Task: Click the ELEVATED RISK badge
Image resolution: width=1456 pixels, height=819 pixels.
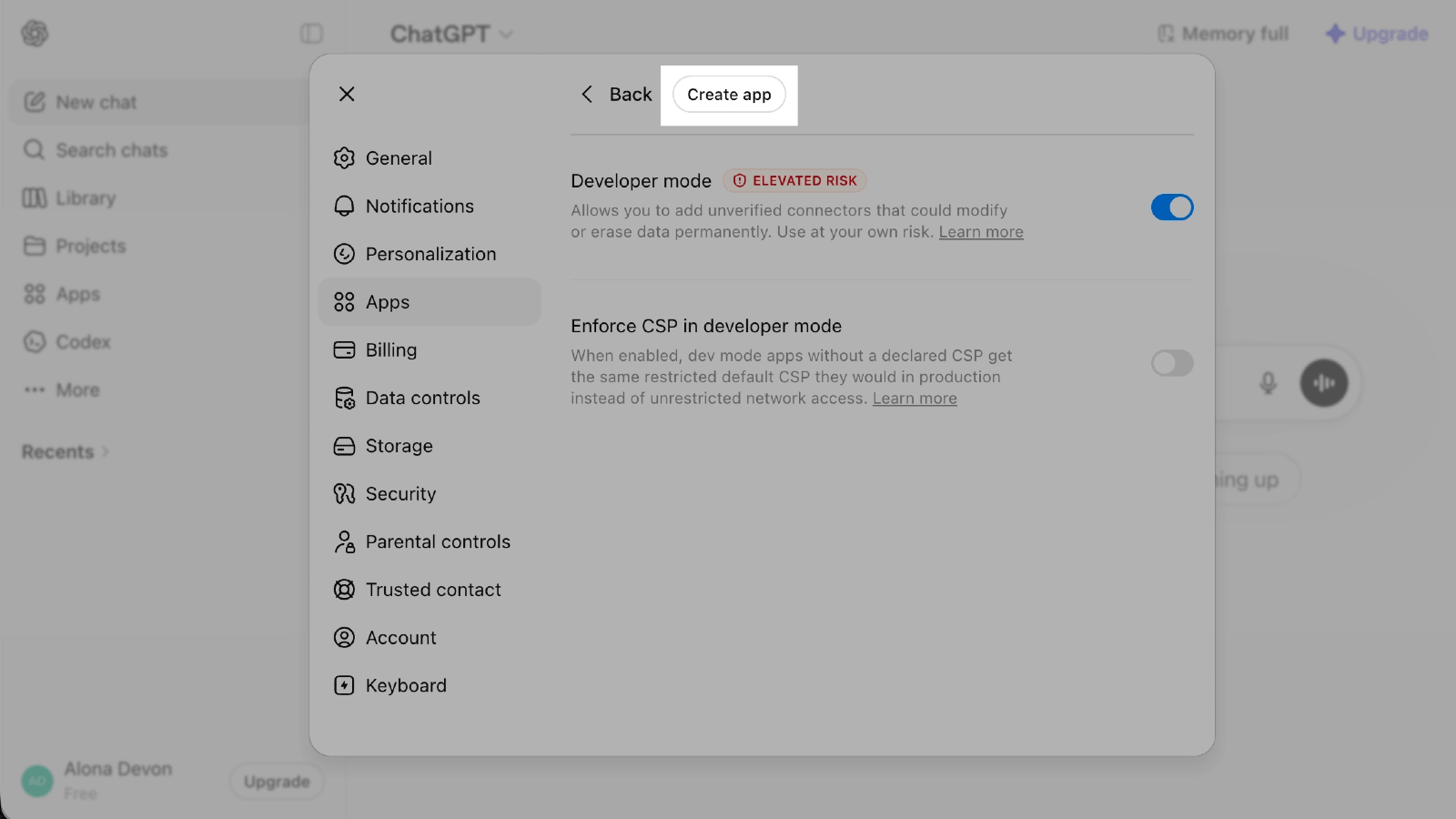Action: 795,181
